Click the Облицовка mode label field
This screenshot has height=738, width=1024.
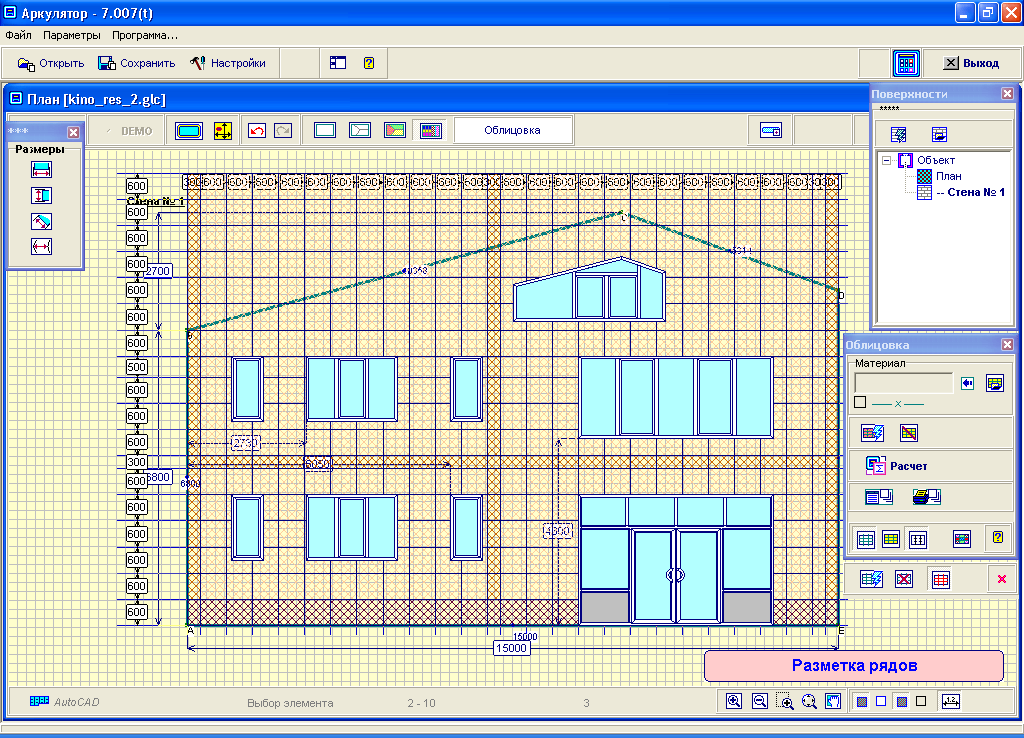click(x=513, y=130)
